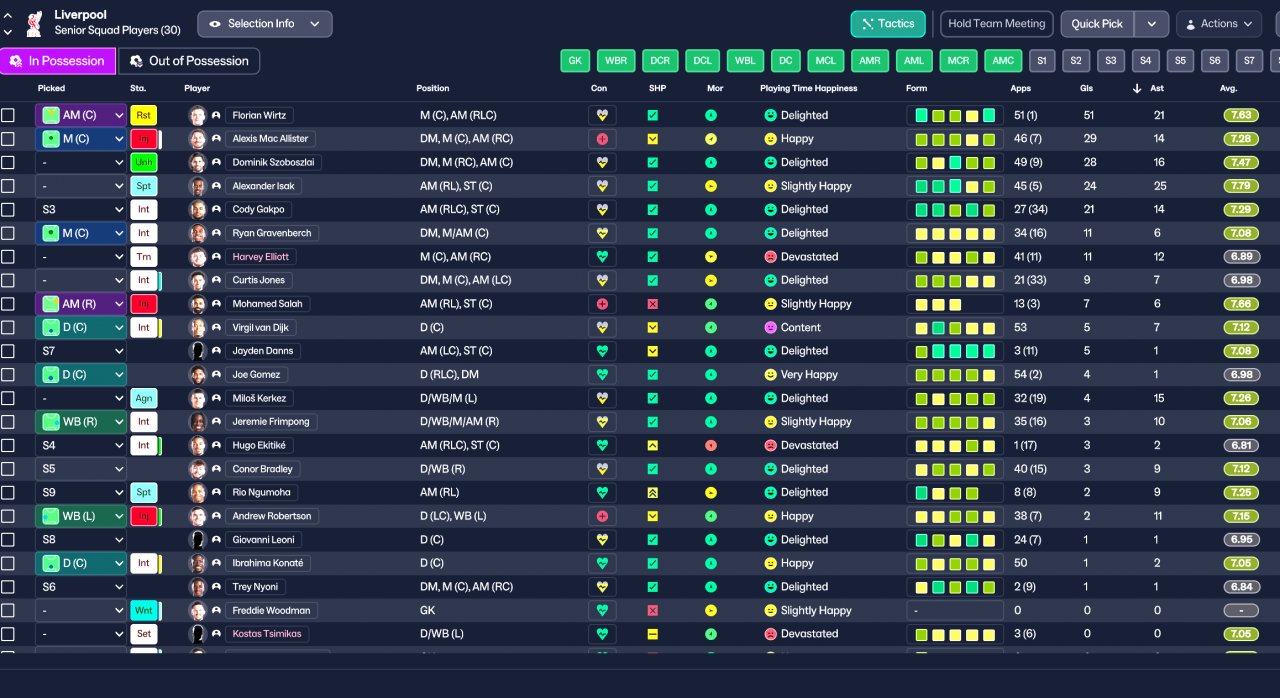Tick the checkbox for Florian Wirtz
1280x698 pixels.
[x=8, y=115]
